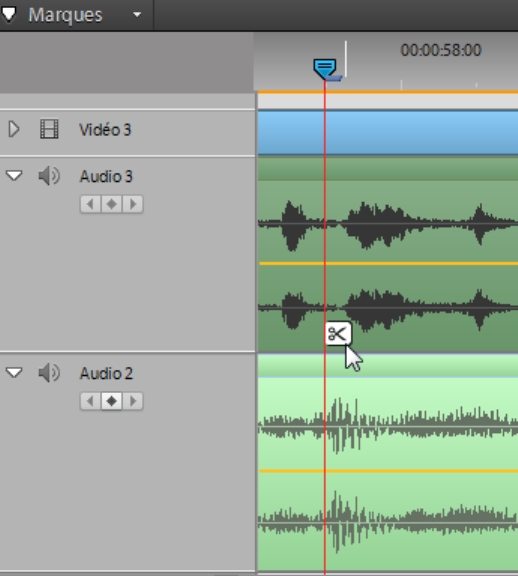Click the scissors split clip icon
Viewport: 518px width, 576px height.
coord(338,334)
